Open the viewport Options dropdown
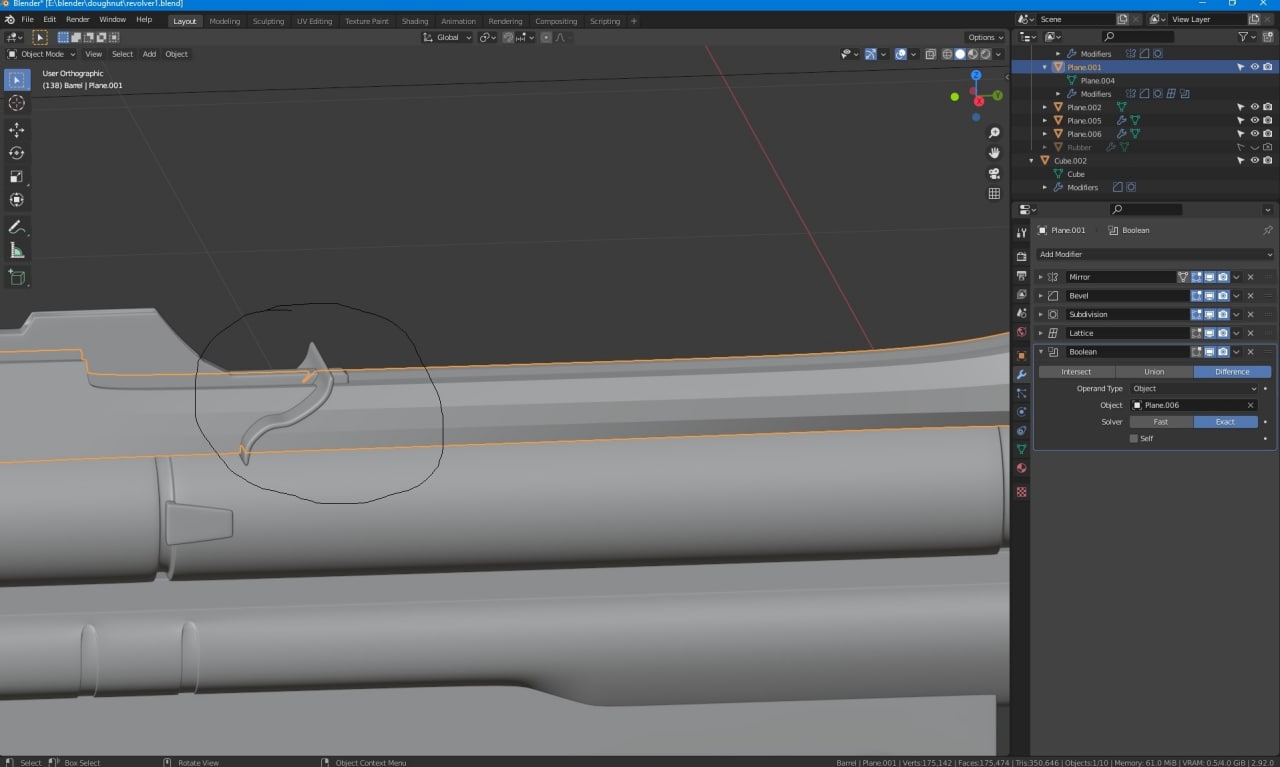The image size is (1280, 767). pos(985,37)
